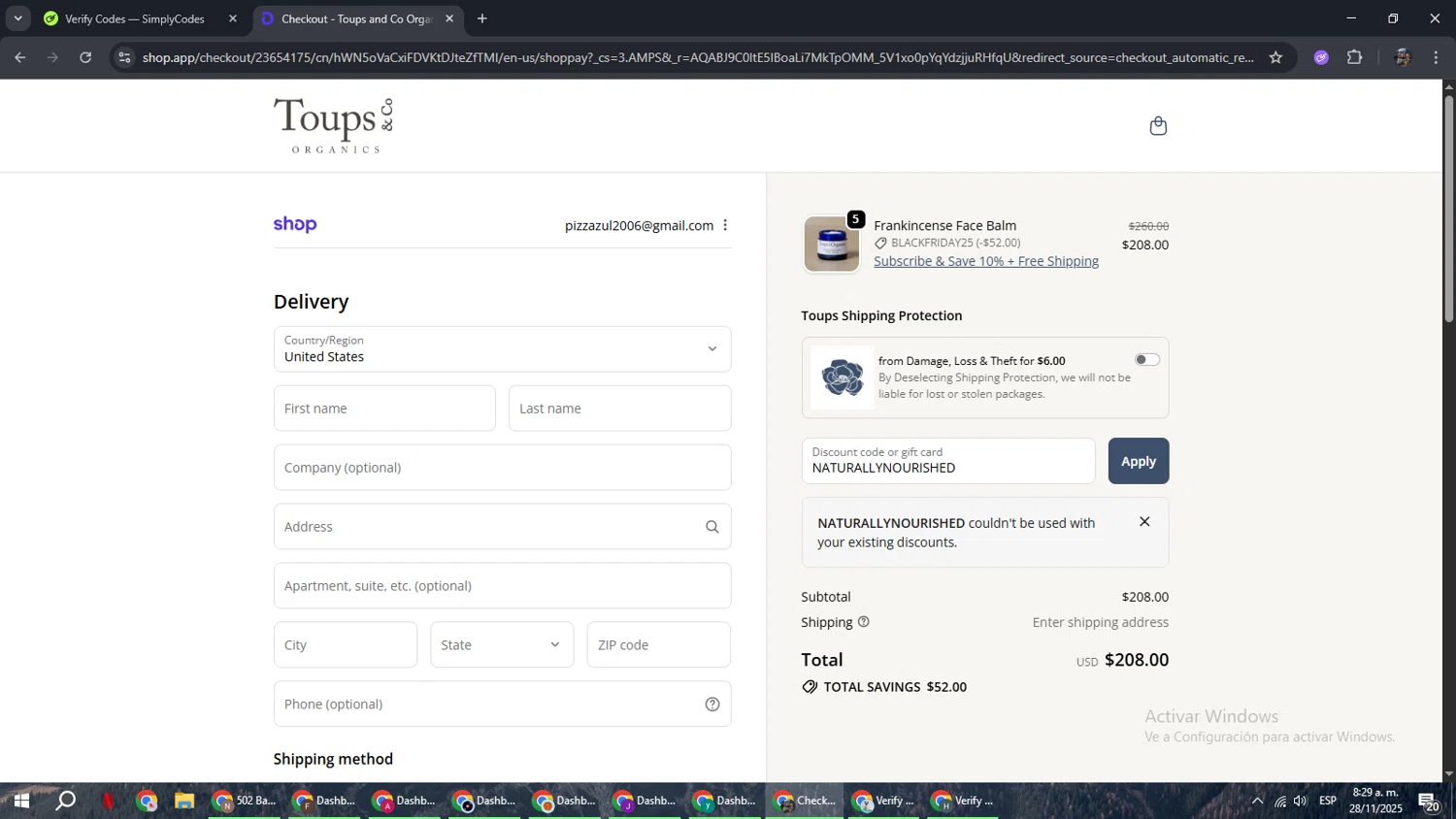Expand the State dropdown
This screenshot has height=819, width=1456.
tap(502, 644)
